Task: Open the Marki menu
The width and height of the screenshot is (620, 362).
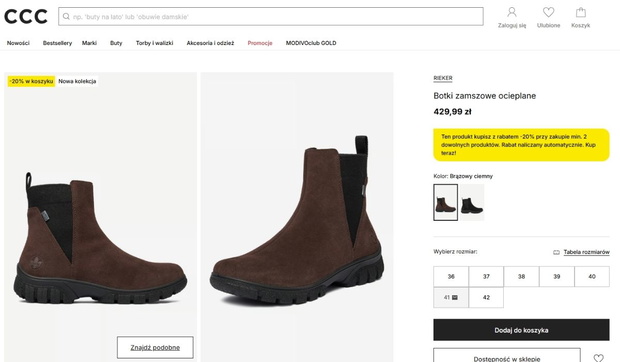Action: (89, 43)
